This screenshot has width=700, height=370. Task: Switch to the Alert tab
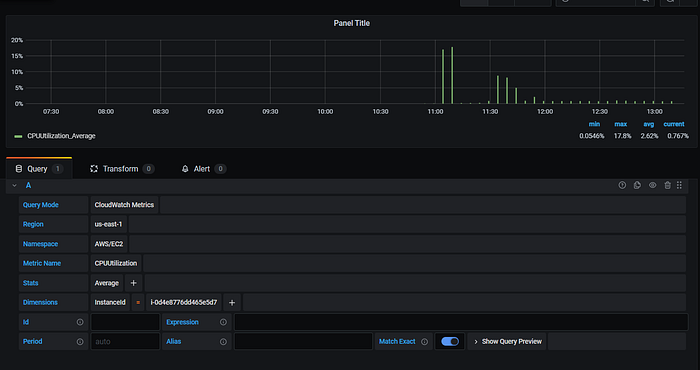203,169
